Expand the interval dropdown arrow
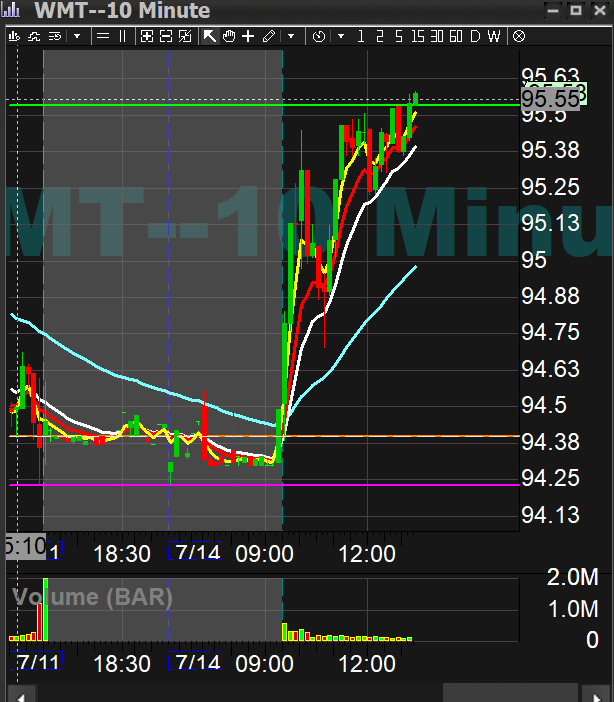Image resolution: width=614 pixels, height=702 pixels. (x=341, y=36)
